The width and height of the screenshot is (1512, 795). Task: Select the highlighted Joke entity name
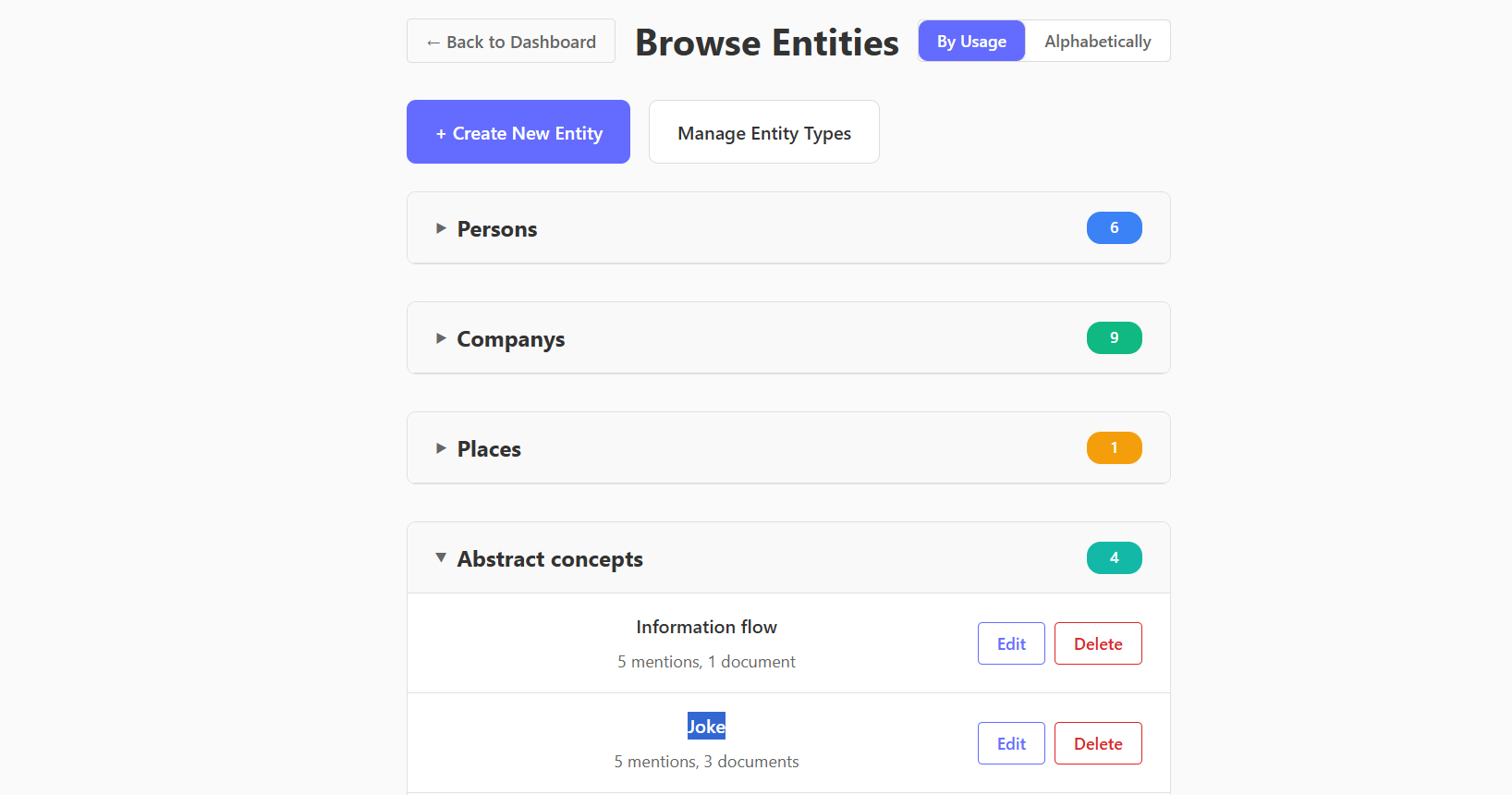tap(706, 727)
